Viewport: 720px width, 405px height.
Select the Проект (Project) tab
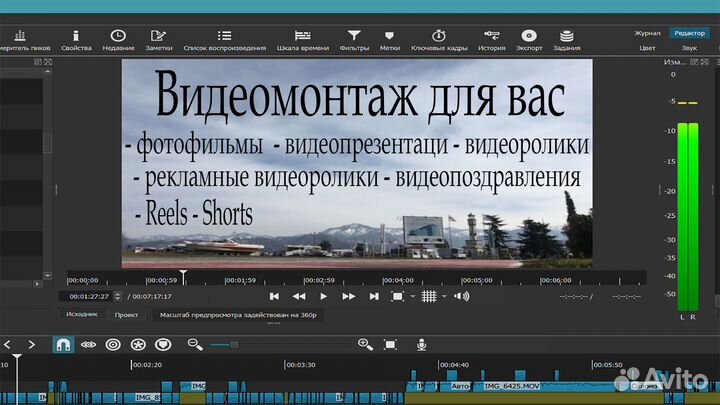click(126, 315)
